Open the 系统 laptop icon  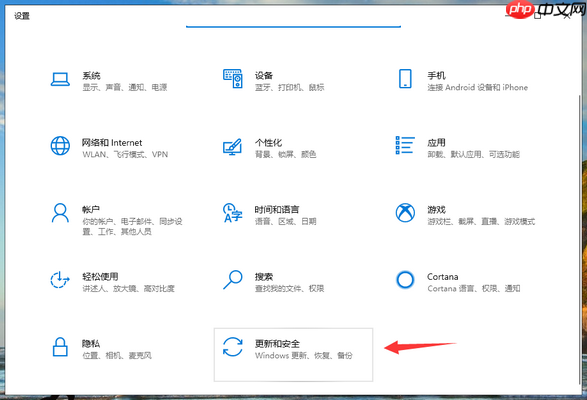(x=60, y=79)
